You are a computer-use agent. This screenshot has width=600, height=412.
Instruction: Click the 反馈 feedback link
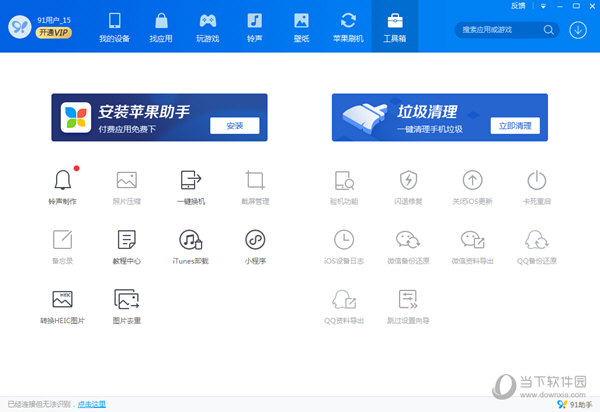click(x=518, y=6)
